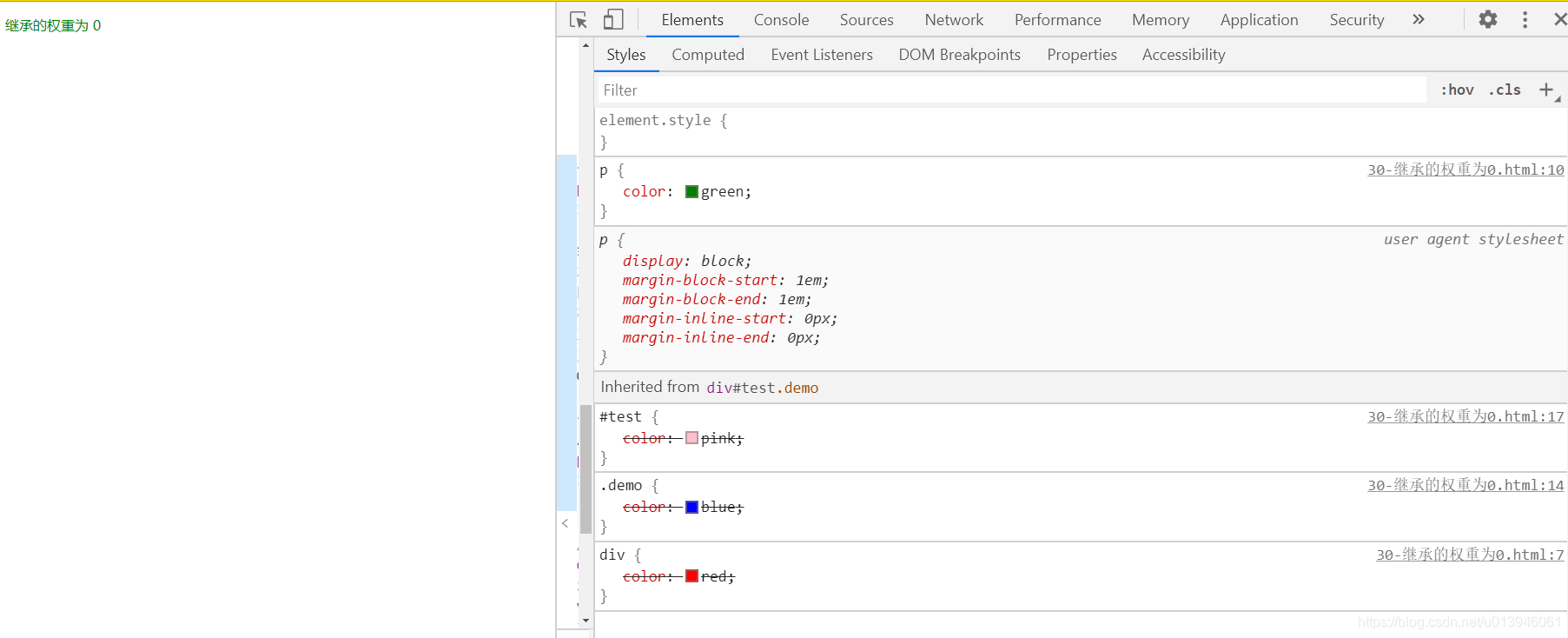Open the Console tab
1568x638 pixels.
[x=781, y=19]
